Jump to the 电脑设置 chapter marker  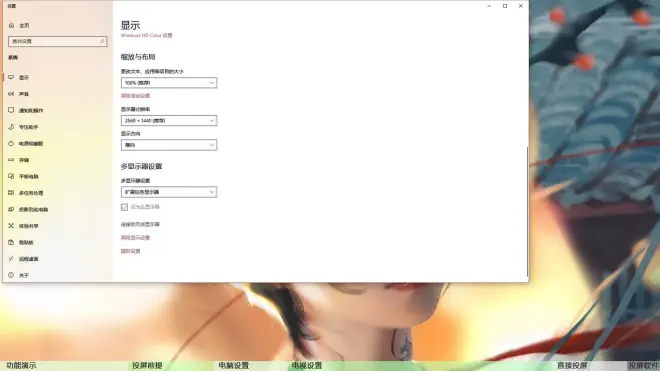[x=234, y=366]
